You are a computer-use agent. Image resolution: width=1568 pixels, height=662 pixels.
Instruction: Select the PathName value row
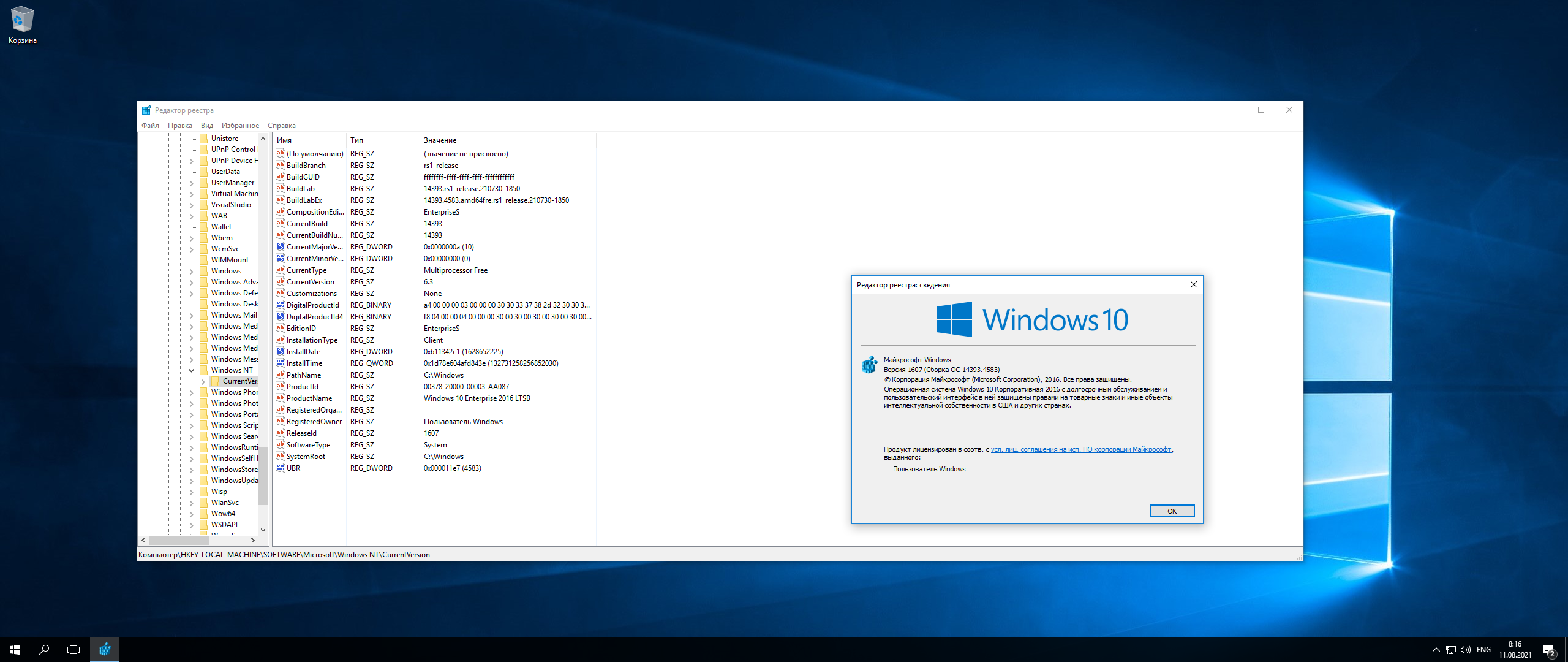[434, 375]
